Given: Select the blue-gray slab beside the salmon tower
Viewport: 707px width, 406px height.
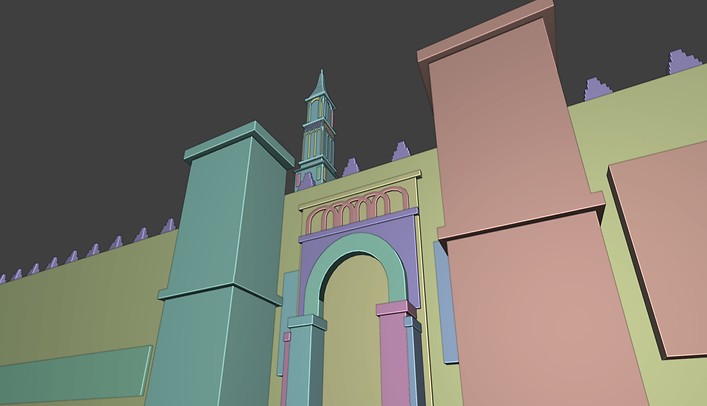Looking at the screenshot, I should pyautogui.click(x=445, y=302).
